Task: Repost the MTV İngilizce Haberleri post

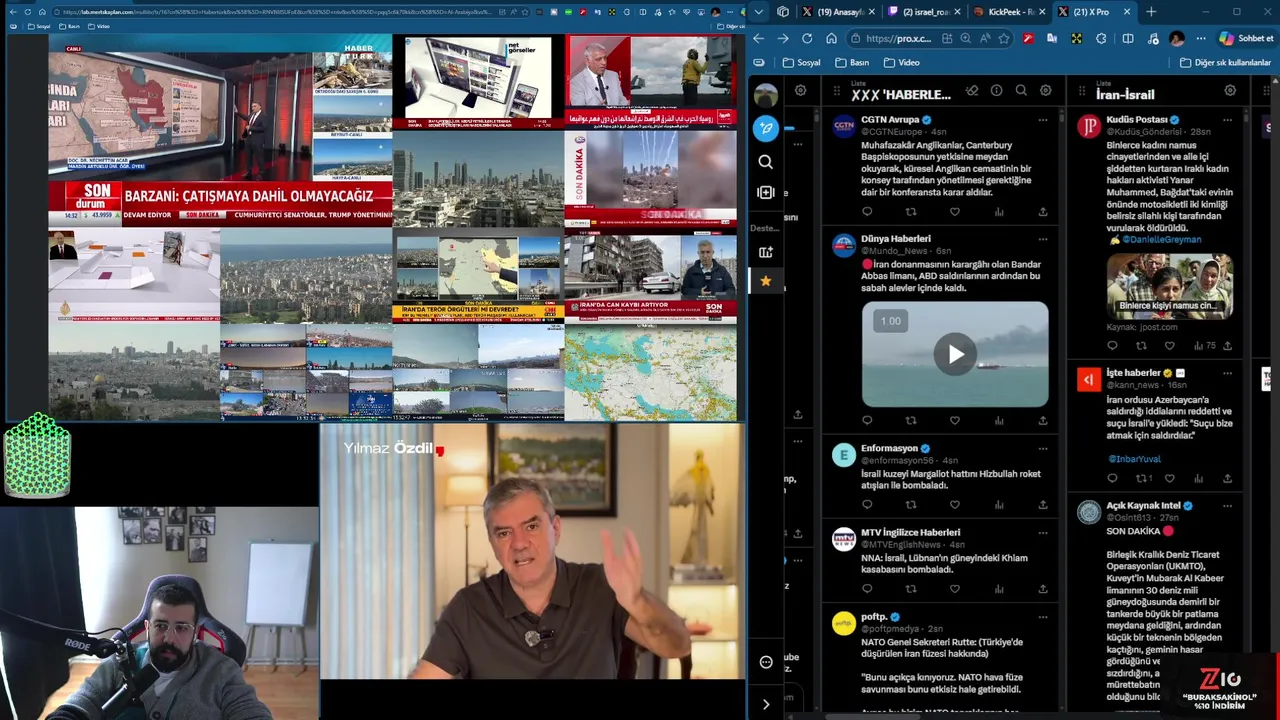Action: [x=910, y=589]
